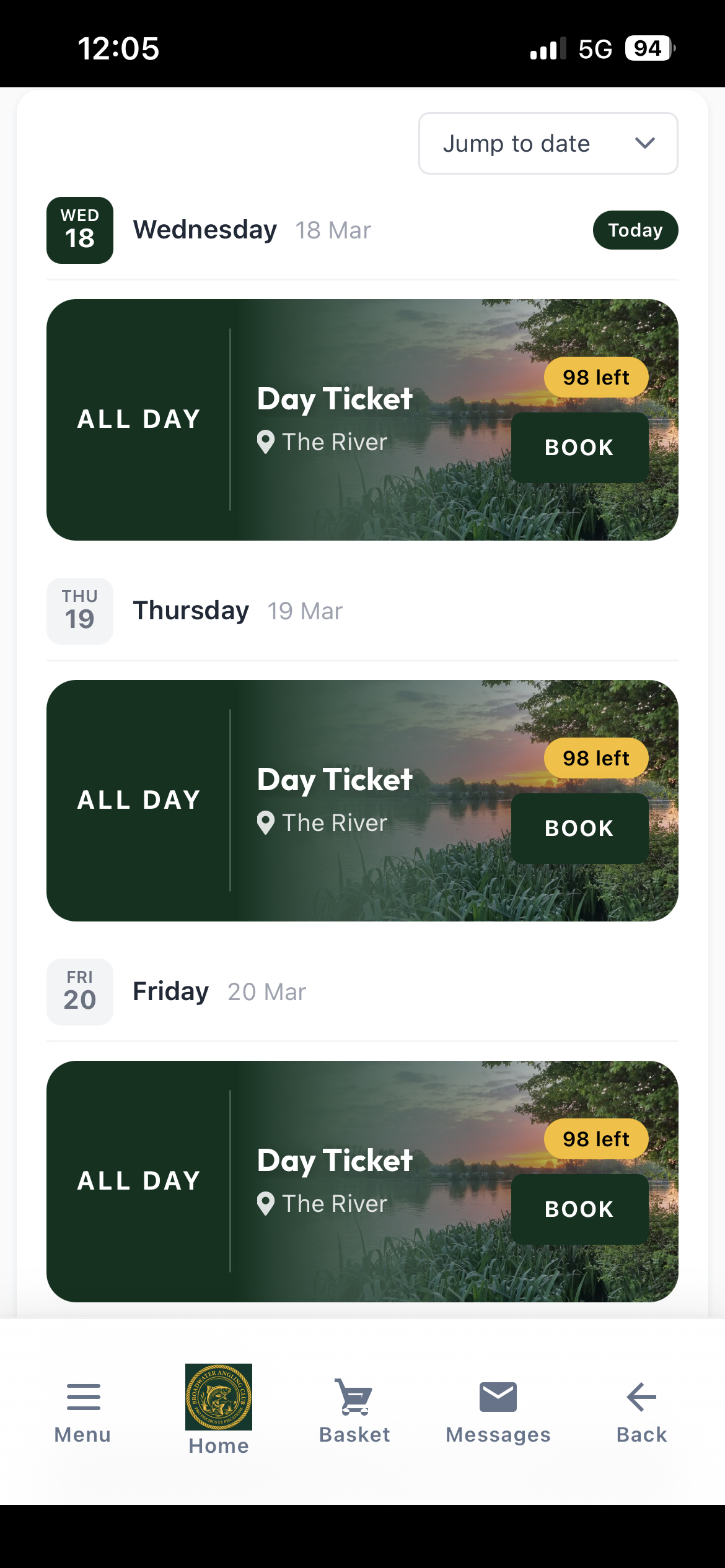The width and height of the screenshot is (725, 1568).
Task: Book Wednesday's Day Ticket
Action: pyautogui.click(x=579, y=448)
